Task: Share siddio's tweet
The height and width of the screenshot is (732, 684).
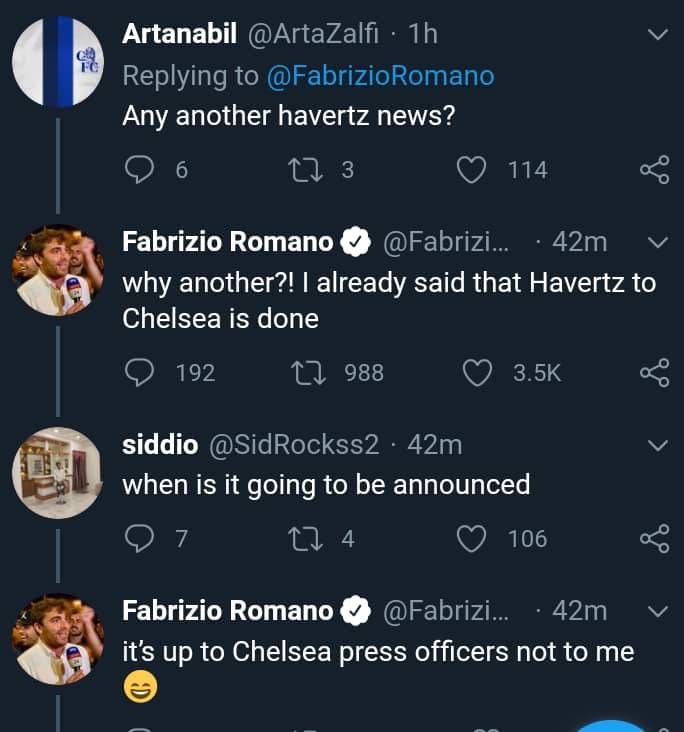Action: 654,539
